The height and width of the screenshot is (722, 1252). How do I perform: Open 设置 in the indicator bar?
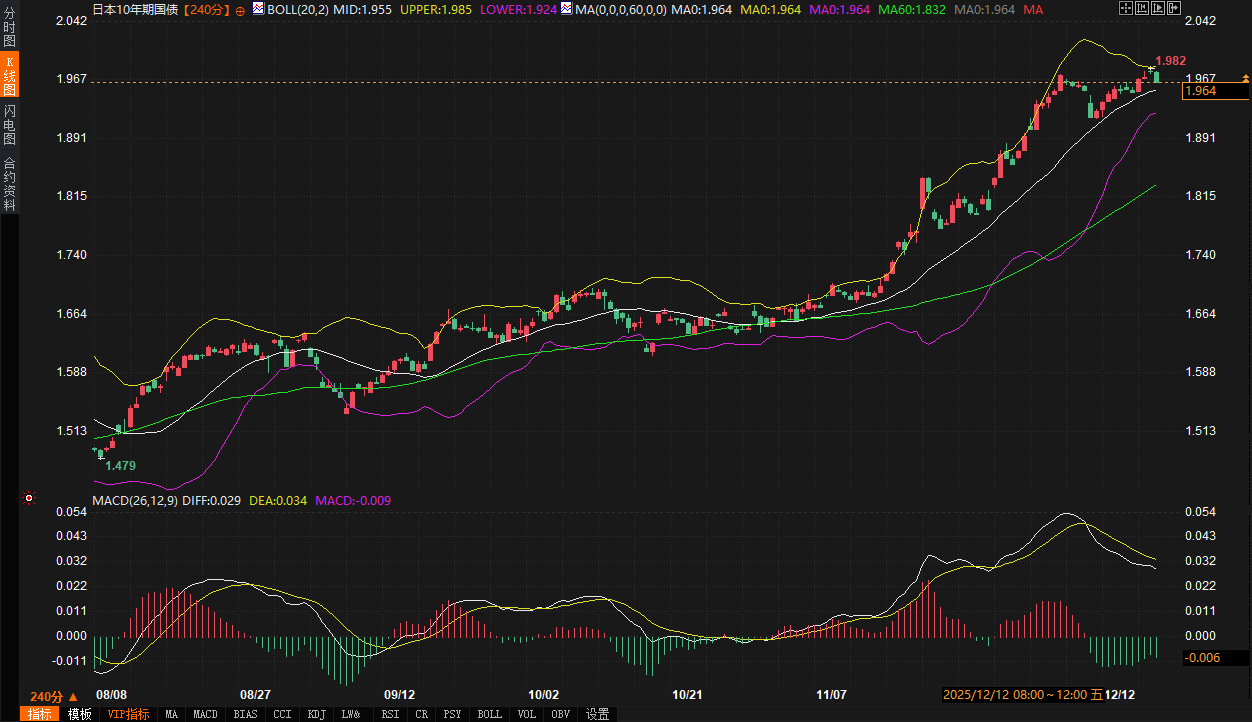598,714
